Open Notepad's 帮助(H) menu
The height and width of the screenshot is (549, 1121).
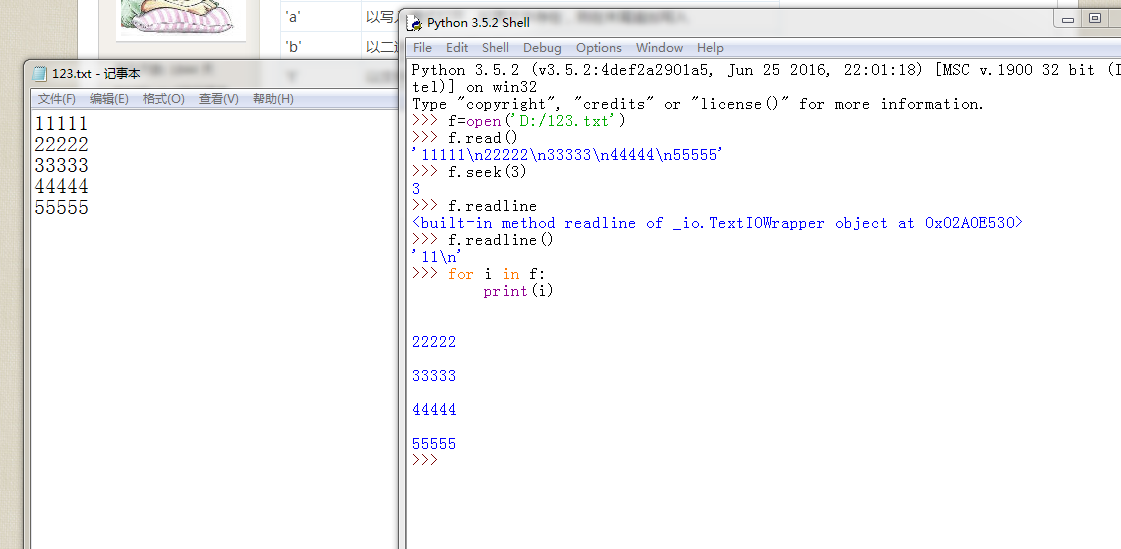click(x=273, y=99)
